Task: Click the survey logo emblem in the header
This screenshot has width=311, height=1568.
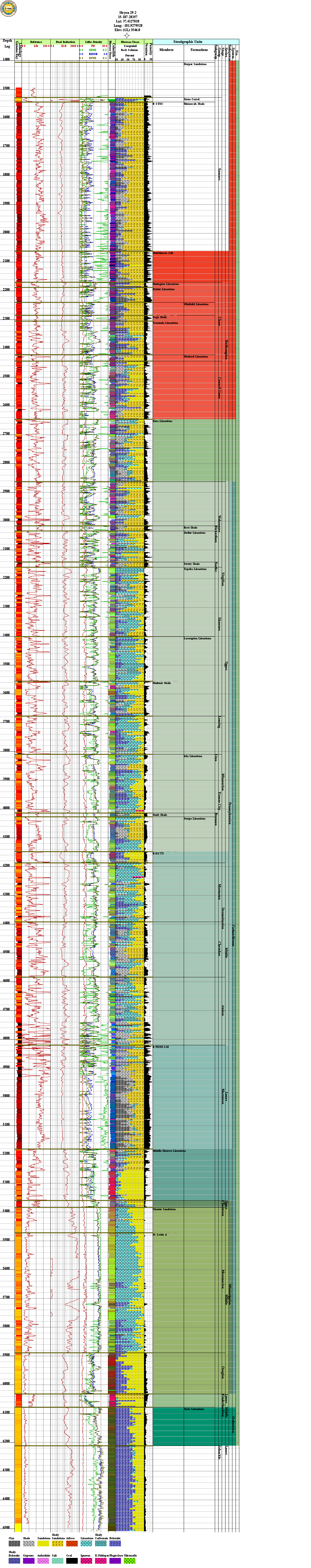Action: (x=9, y=9)
